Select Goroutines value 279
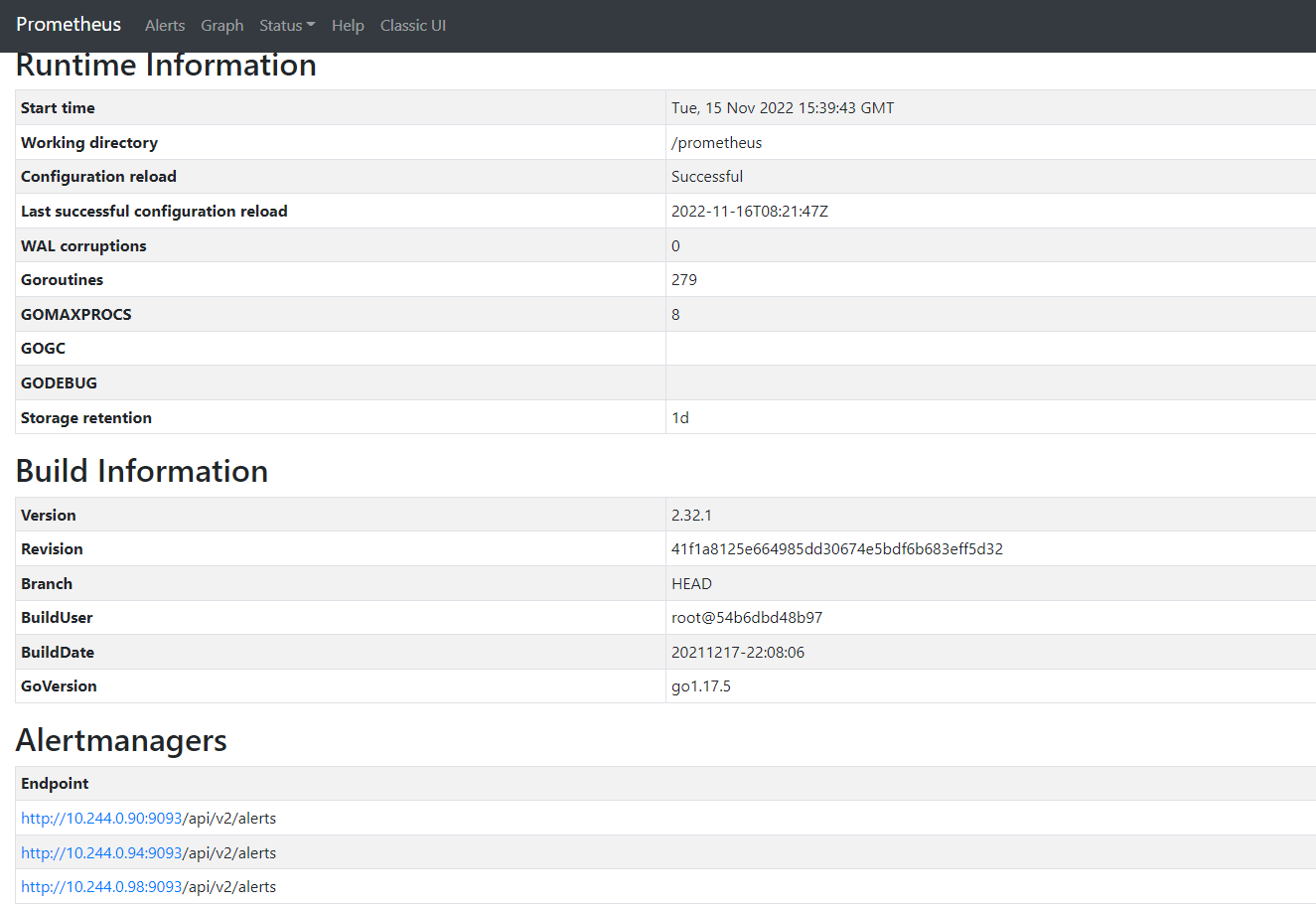The width and height of the screenshot is (1316, 910). point(684,280)
